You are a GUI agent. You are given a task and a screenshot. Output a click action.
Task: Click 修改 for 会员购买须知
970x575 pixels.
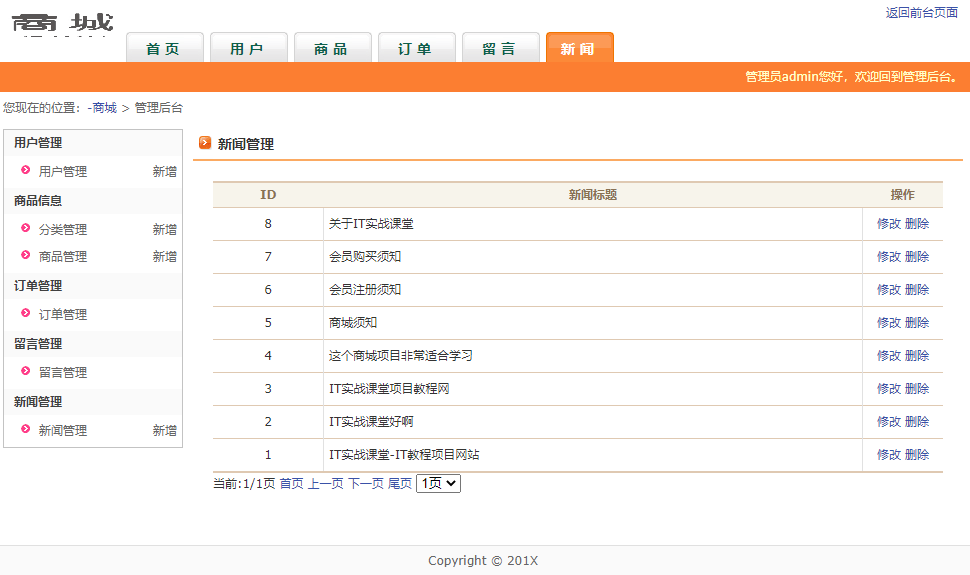(889, 256)
